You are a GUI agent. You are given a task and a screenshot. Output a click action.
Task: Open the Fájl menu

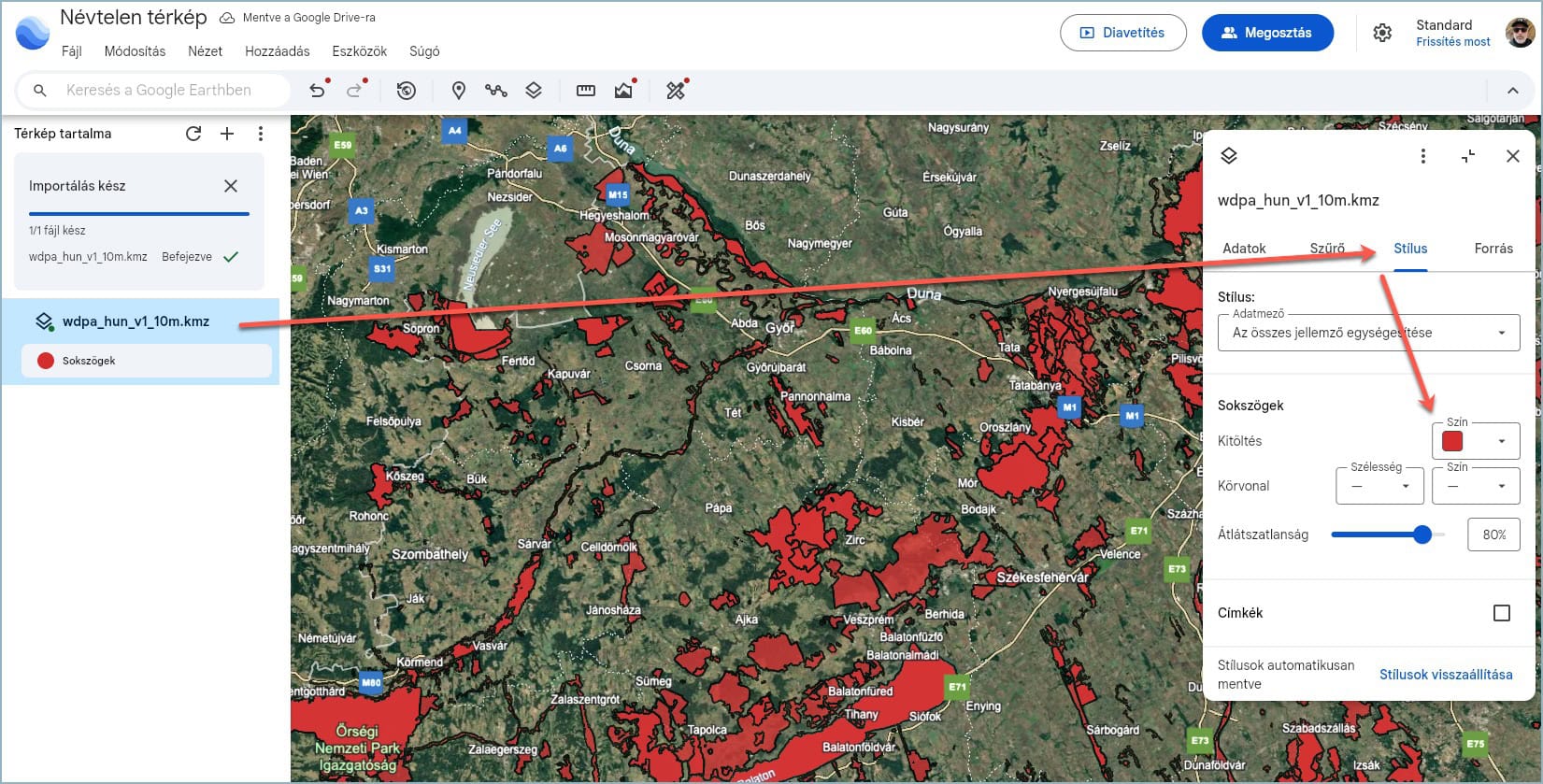(72, 51)
